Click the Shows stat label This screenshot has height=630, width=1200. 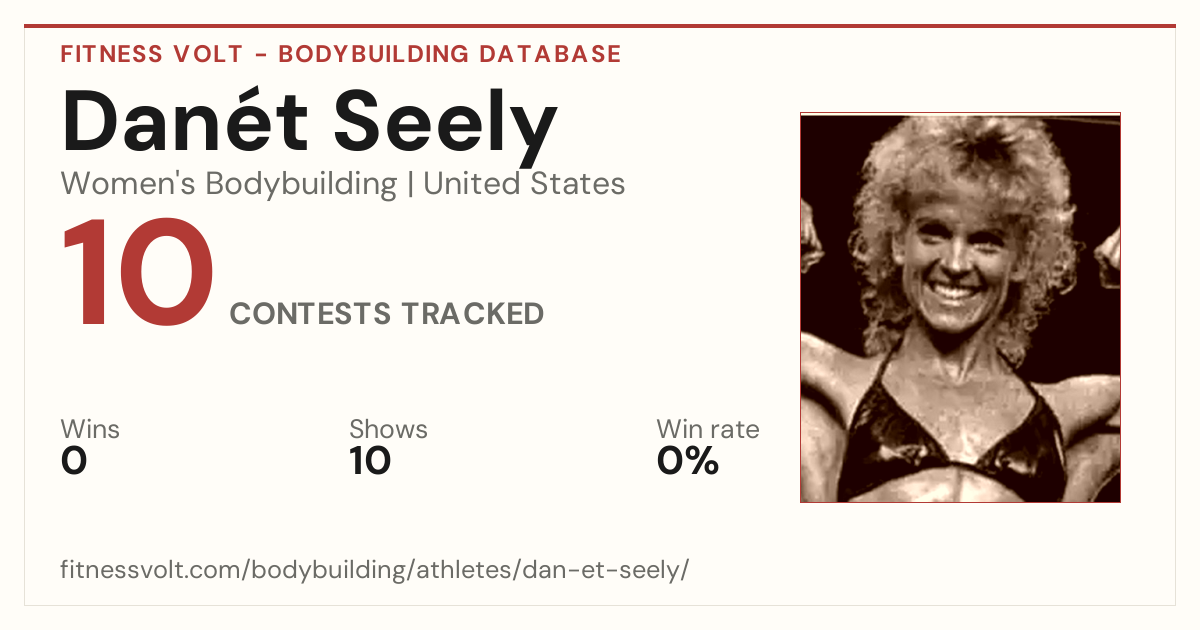coord(388,429)
